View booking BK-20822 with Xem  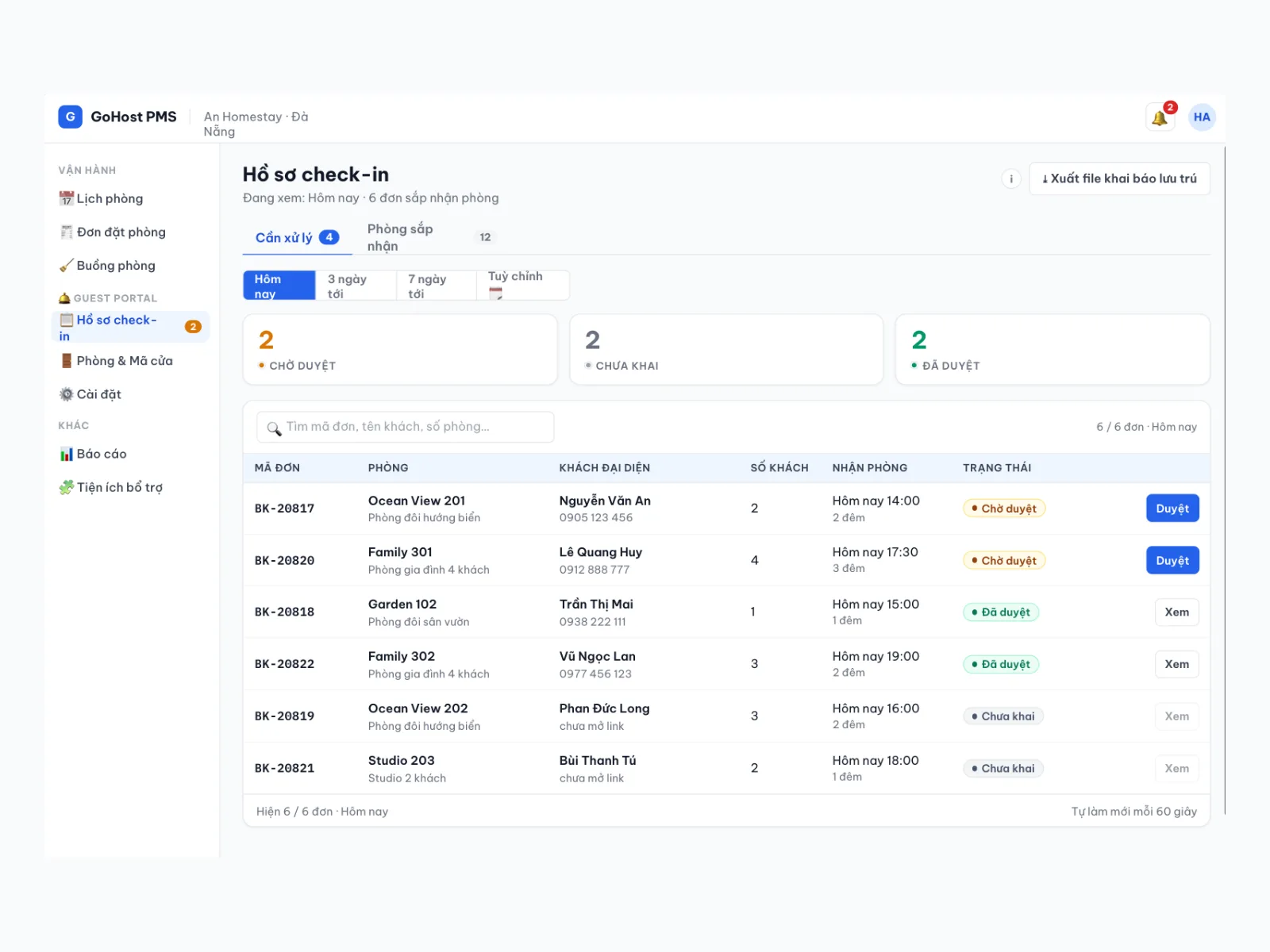click(x=1176, y=664)
